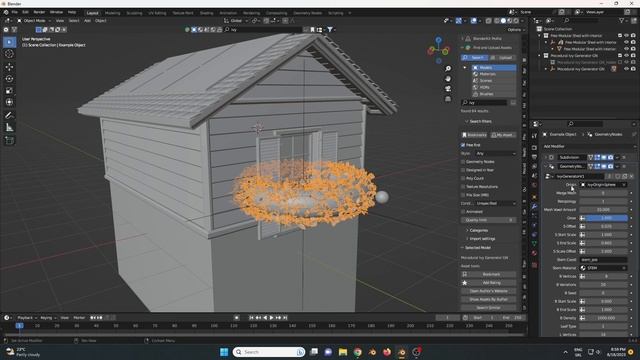The image size is (640, 360).
Task: Select the Annotate tool
Action: (9, 116)
